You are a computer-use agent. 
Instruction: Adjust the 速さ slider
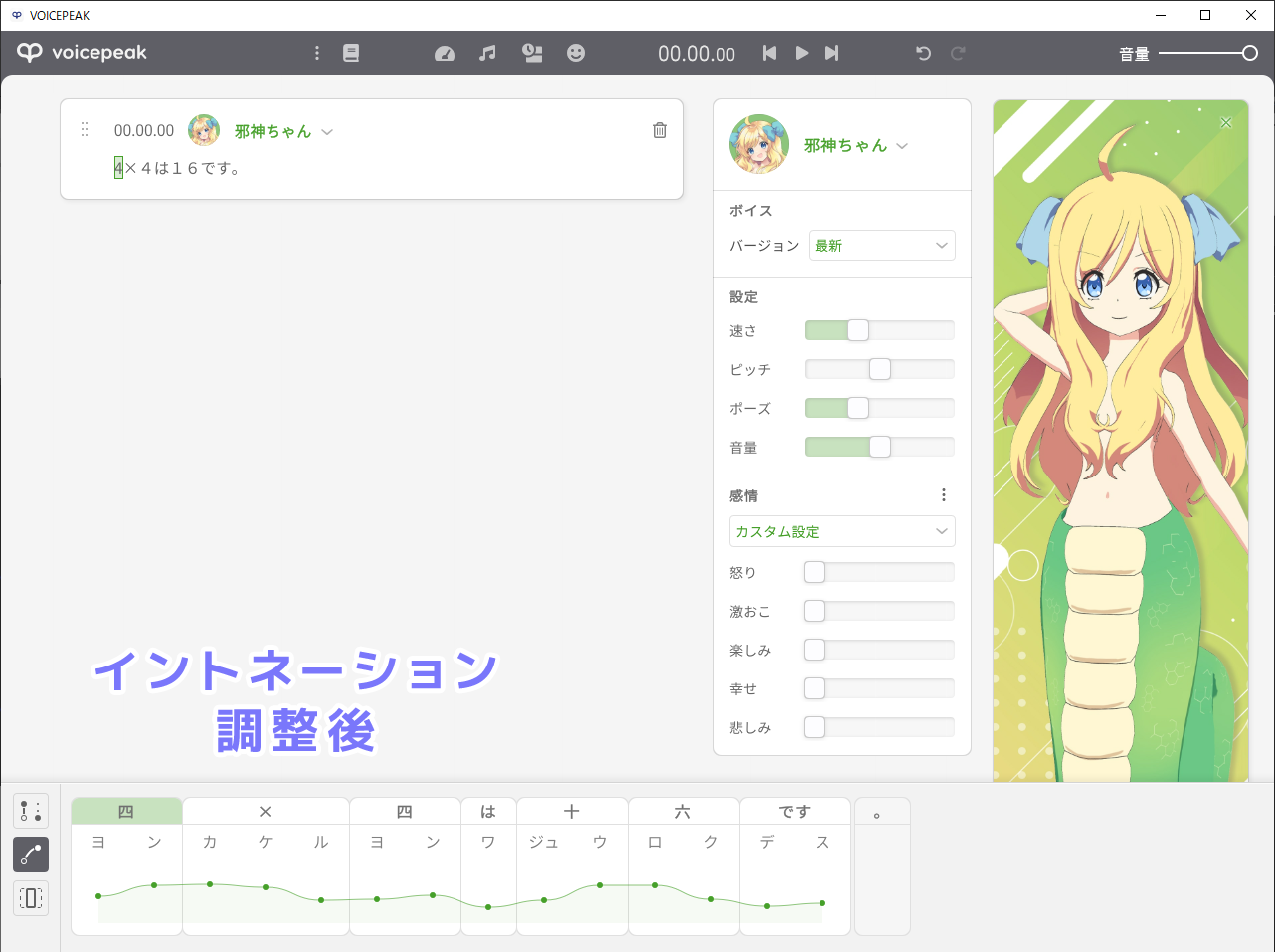click(879, 330)
